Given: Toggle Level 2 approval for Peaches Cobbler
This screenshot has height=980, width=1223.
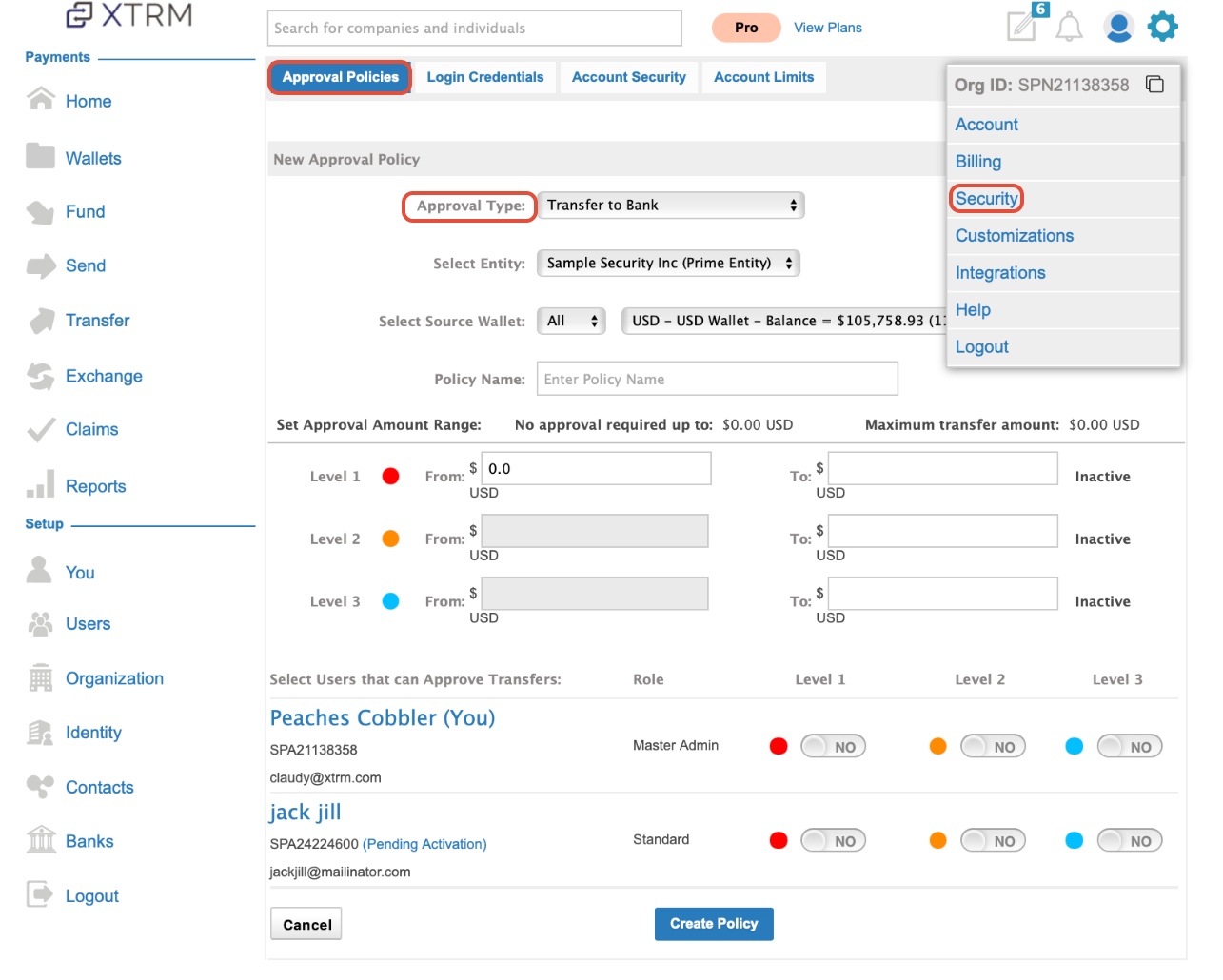Looking at the screenshot, I should click(x=993, y=747).
